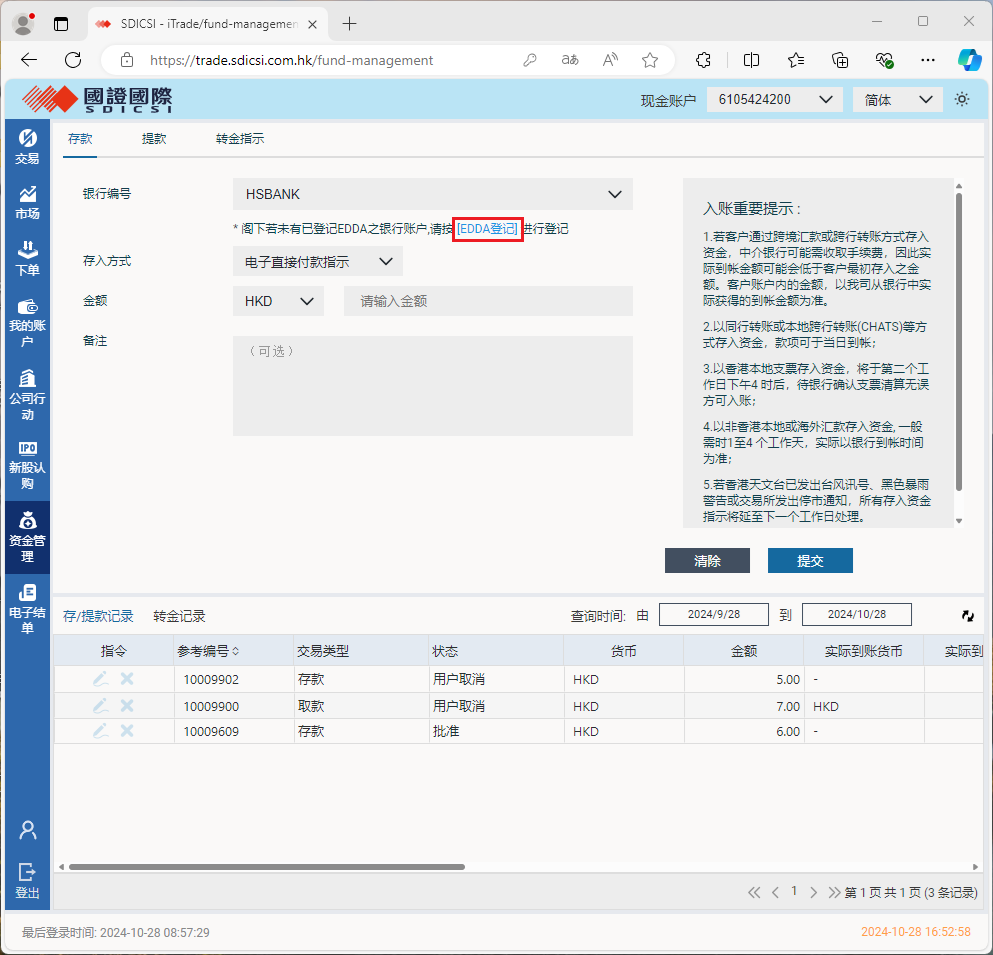Viewport: 993px width, 955px height.
Task: Open the [EDDA登记] registration link
Action: click(x=487, y=229)
